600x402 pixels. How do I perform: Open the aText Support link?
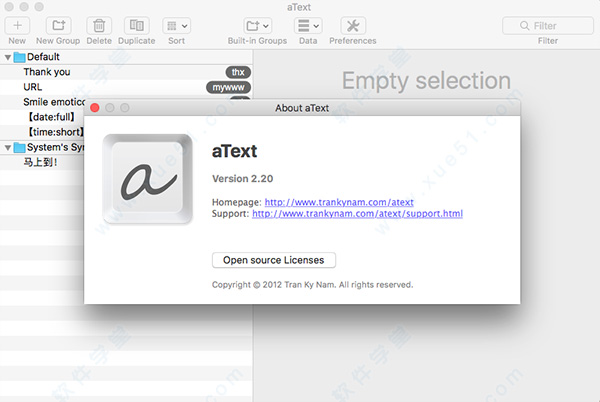pos(357,214)
